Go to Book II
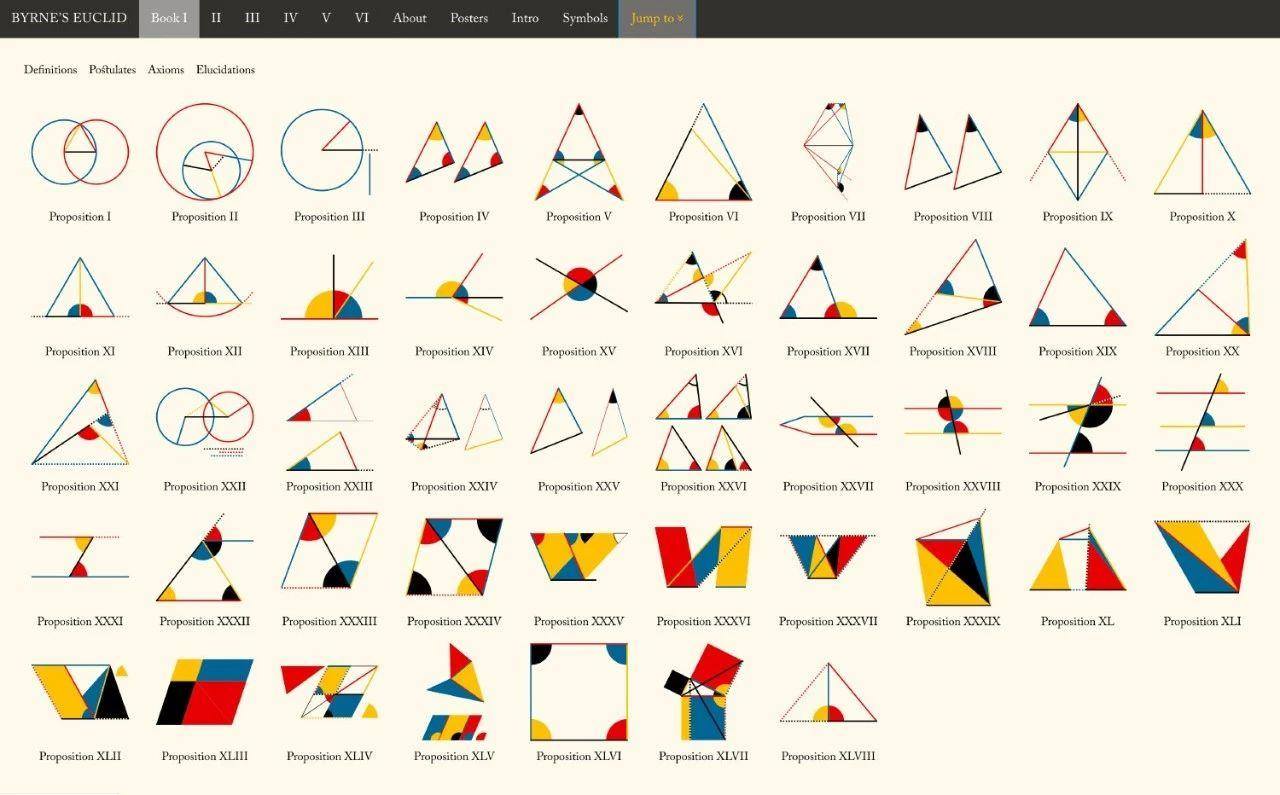The image size is (1280, 795). [x=216, y=18]
